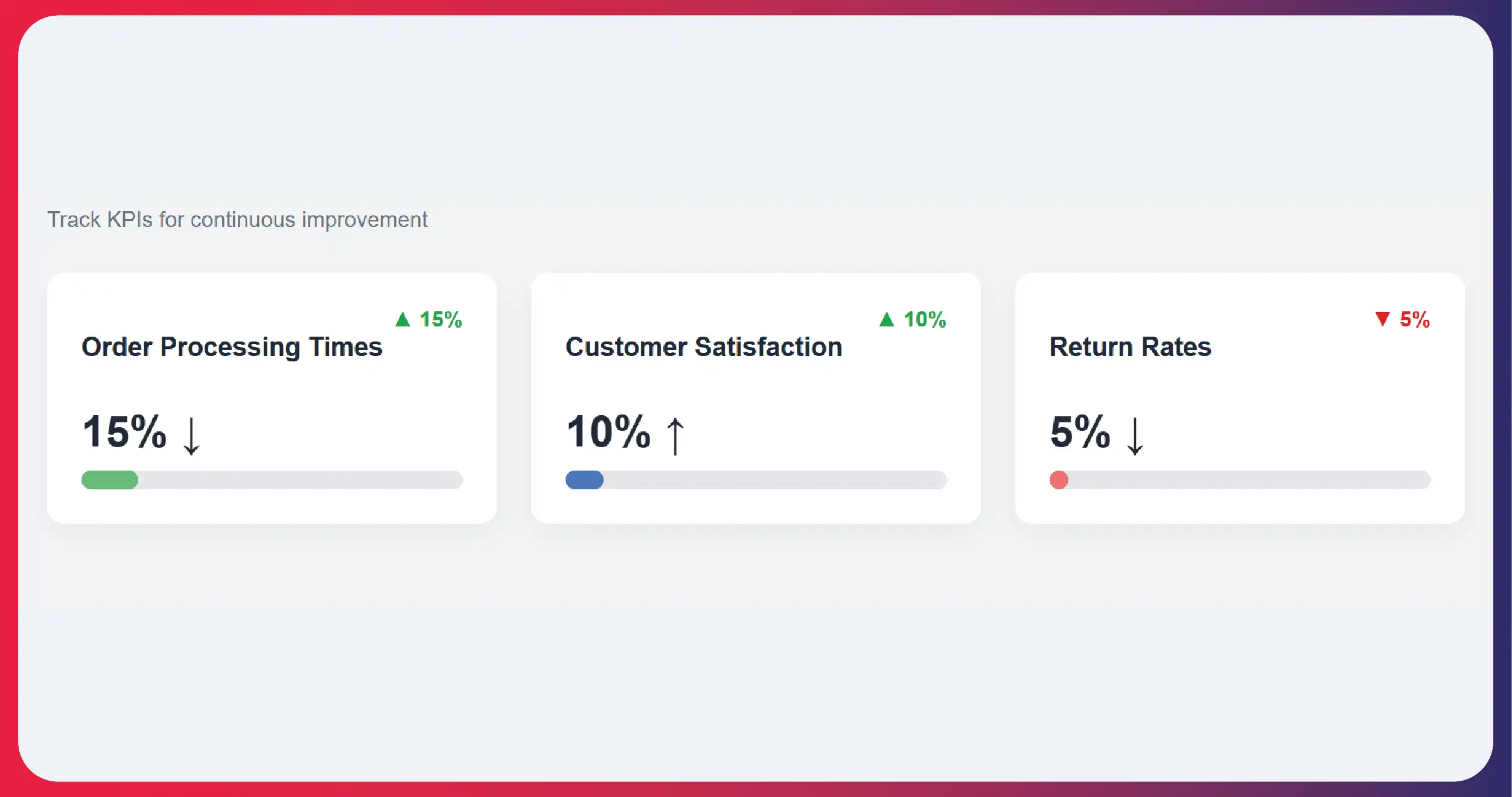The image size is (1512, 797).
Task: Click the down arrow next to large 5%
Action: [x=1135, y=436]
